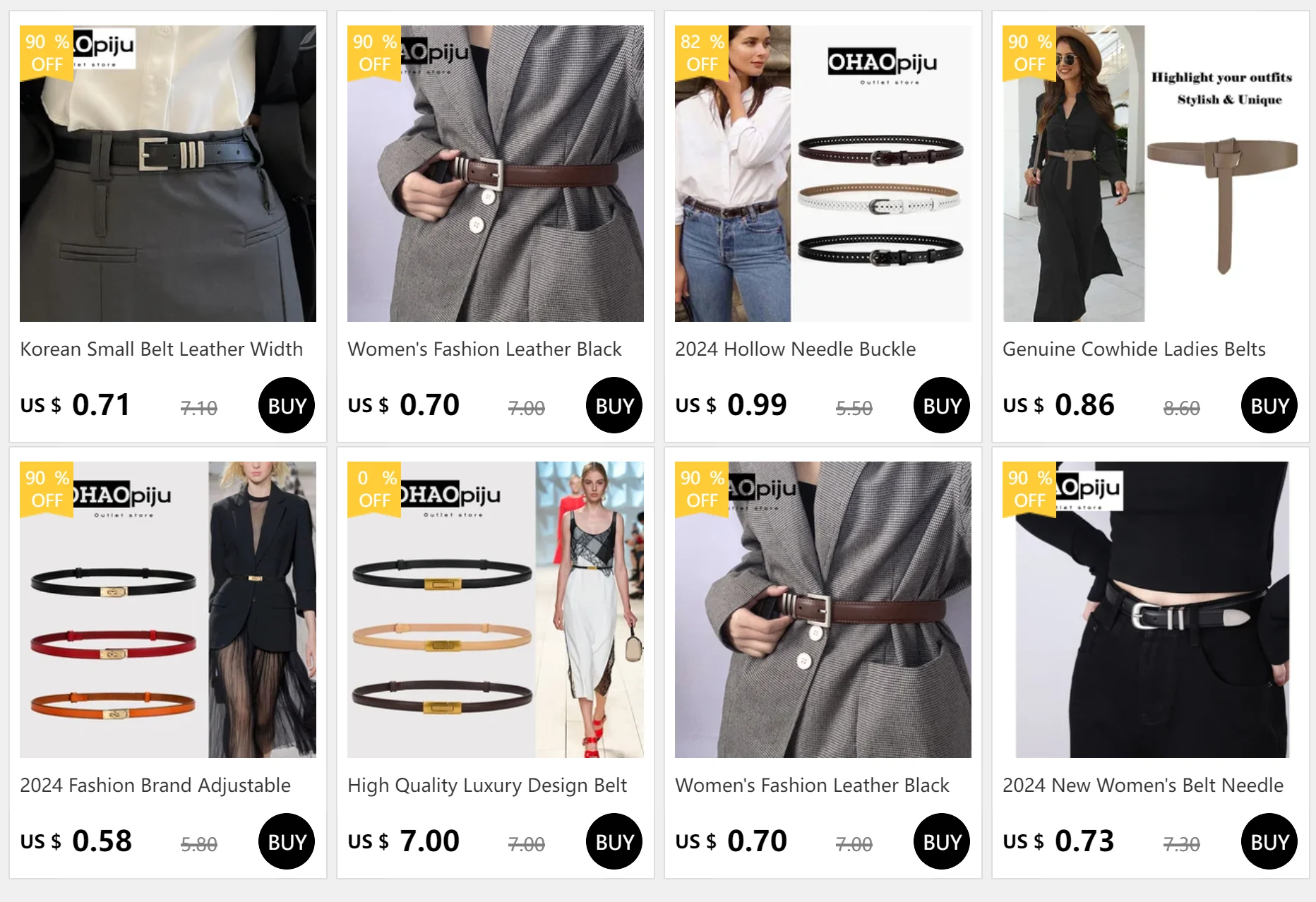Click BUY button for 2024 Hollow Needle Buckle
Image resolution: width=1316 pixels, height=902 pixels.
tap(942, 405)
